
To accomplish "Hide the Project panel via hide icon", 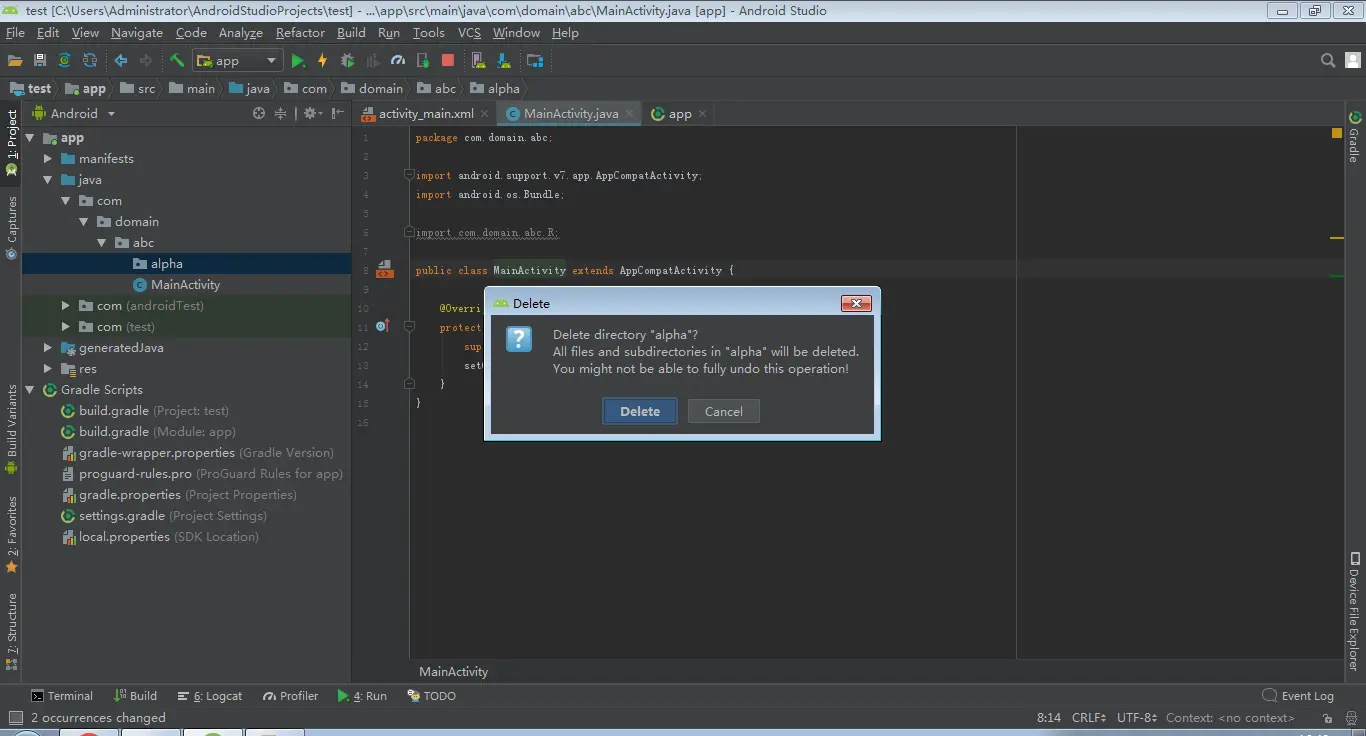I will (338, 113).
